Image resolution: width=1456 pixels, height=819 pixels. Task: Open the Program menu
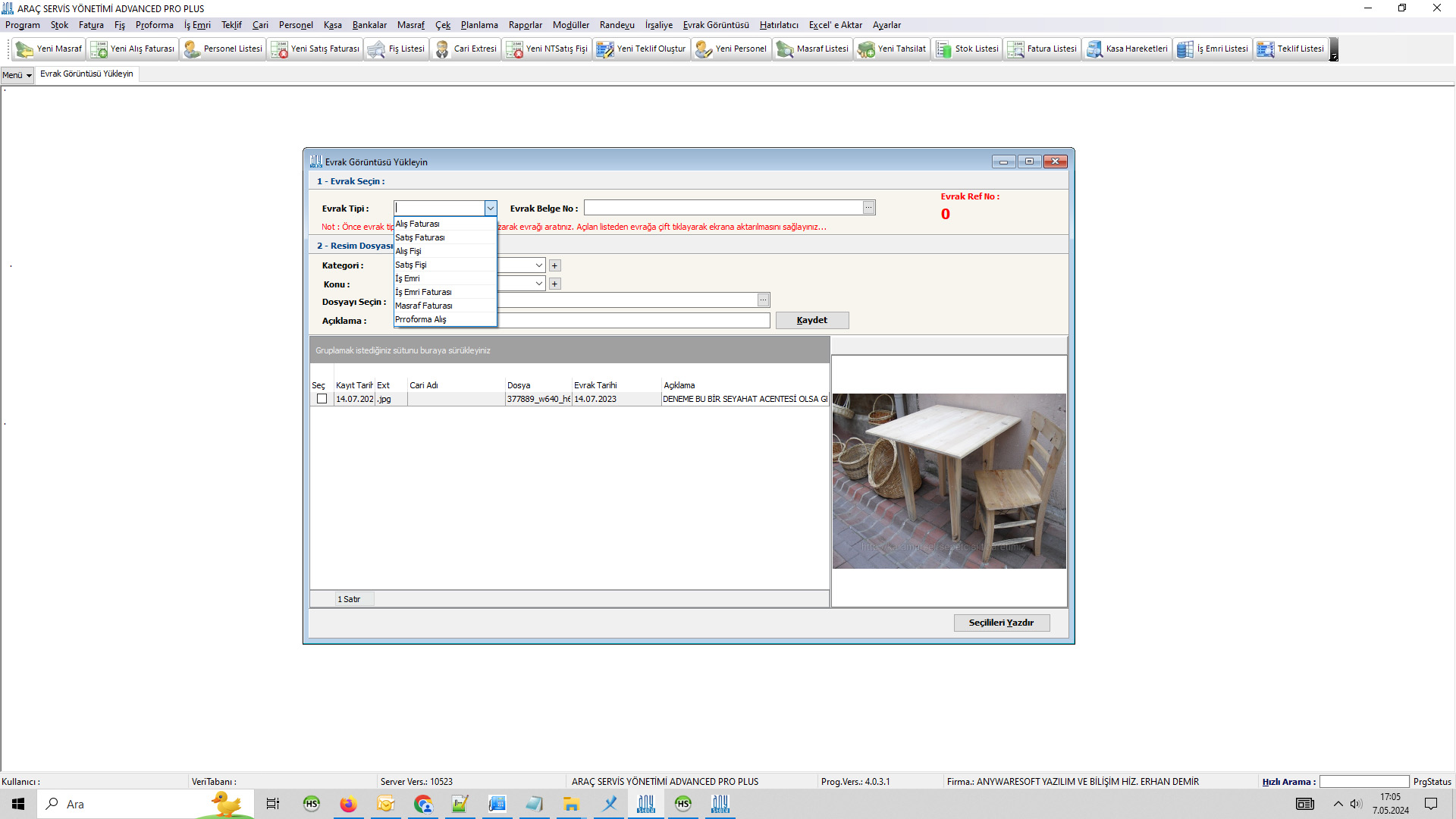pyautogui.click(x=23, y=25)
